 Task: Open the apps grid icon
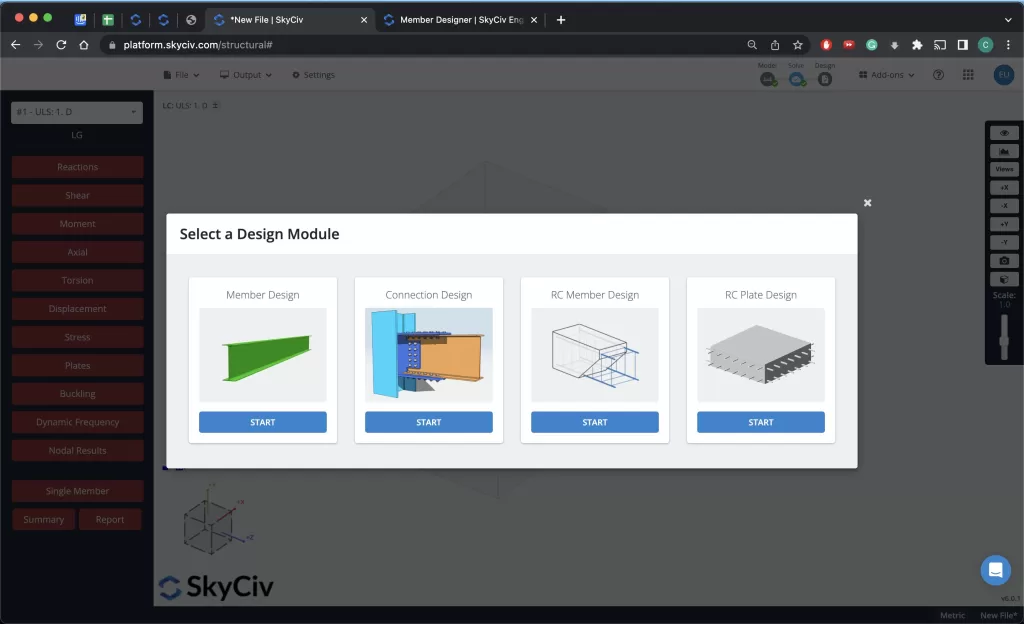[x=968, y=75]
